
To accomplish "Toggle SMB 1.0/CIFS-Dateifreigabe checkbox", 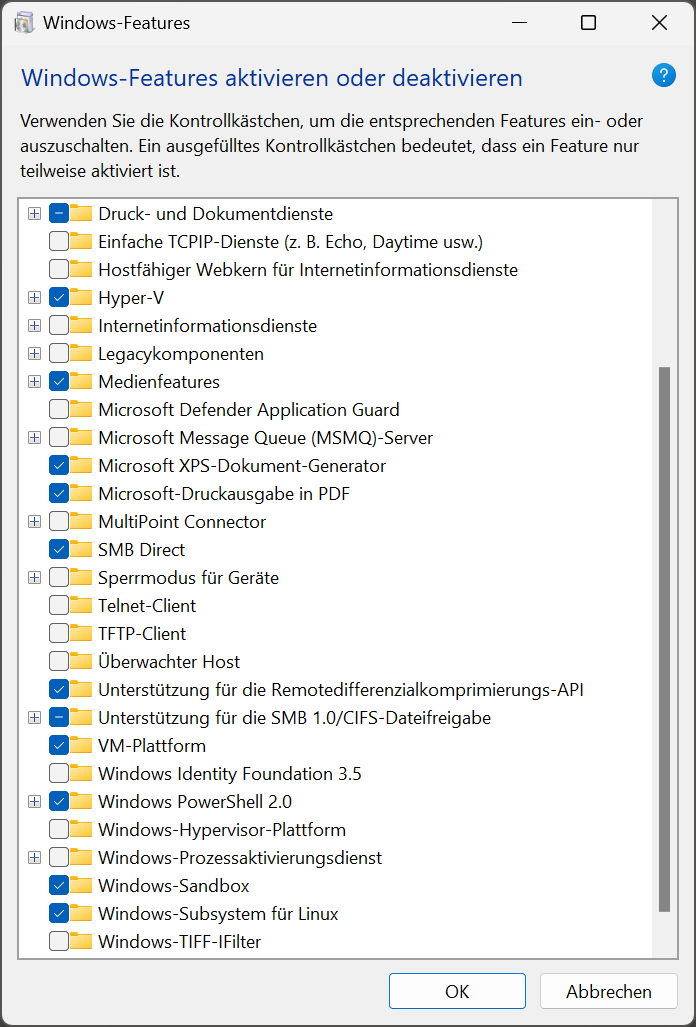I will tap(59, 717).
